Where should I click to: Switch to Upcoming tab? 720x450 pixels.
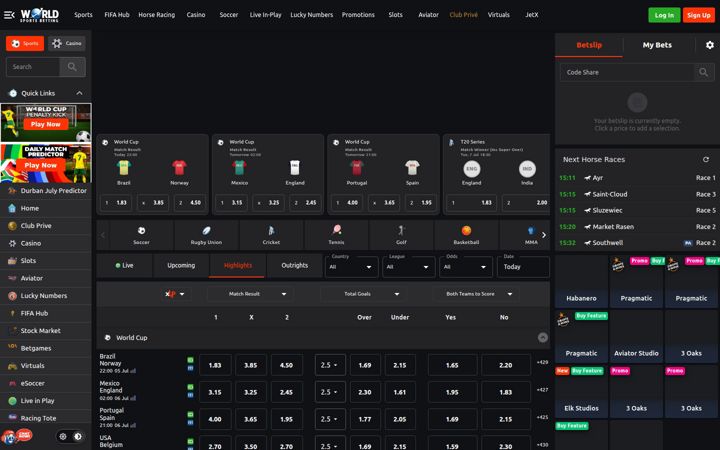click(x=181, y=265)
